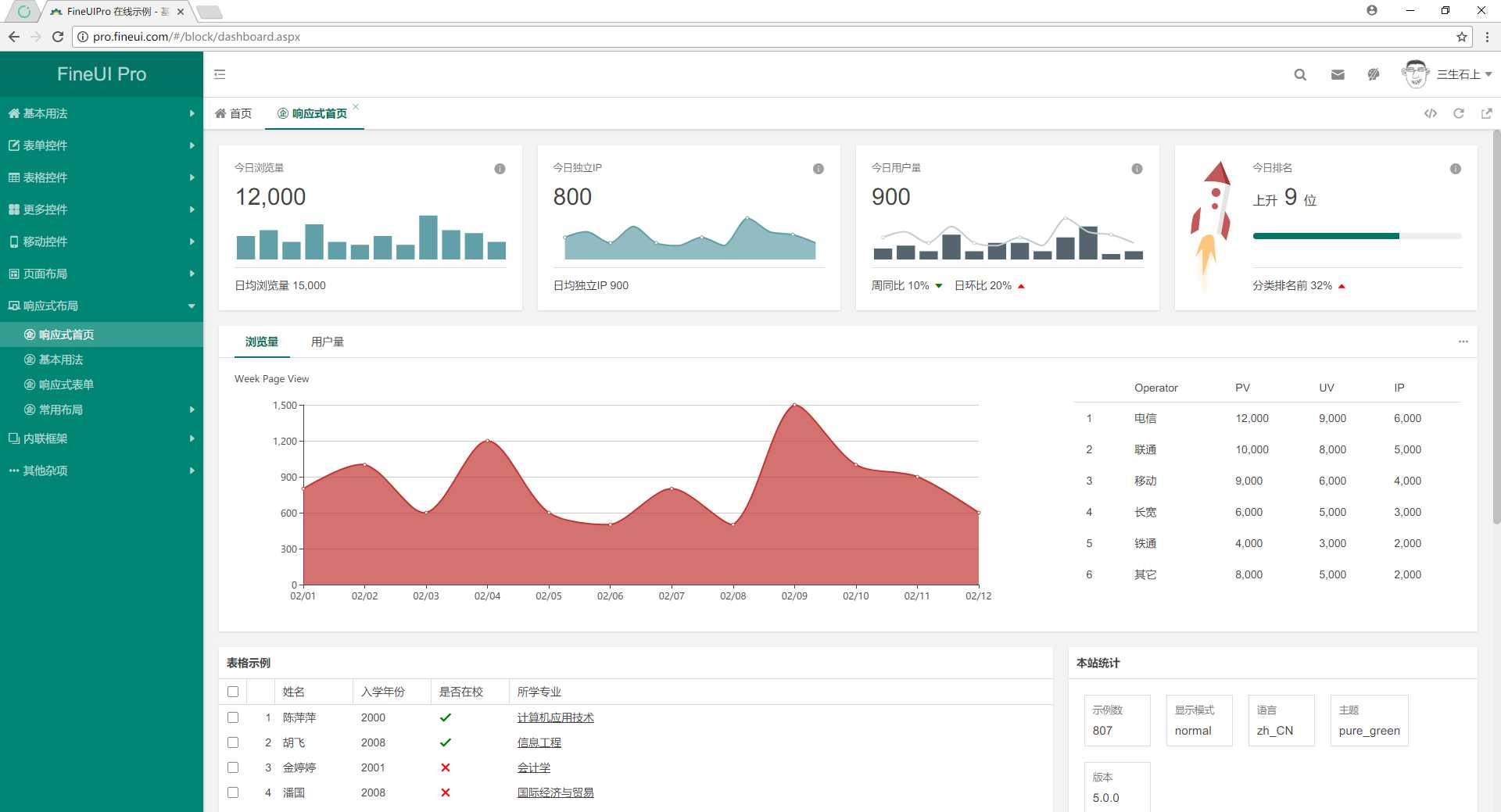The height and width of the screenshot is (812, 1501).
Task: Open Chrome three-dot menu
Action: point(1487,37)
